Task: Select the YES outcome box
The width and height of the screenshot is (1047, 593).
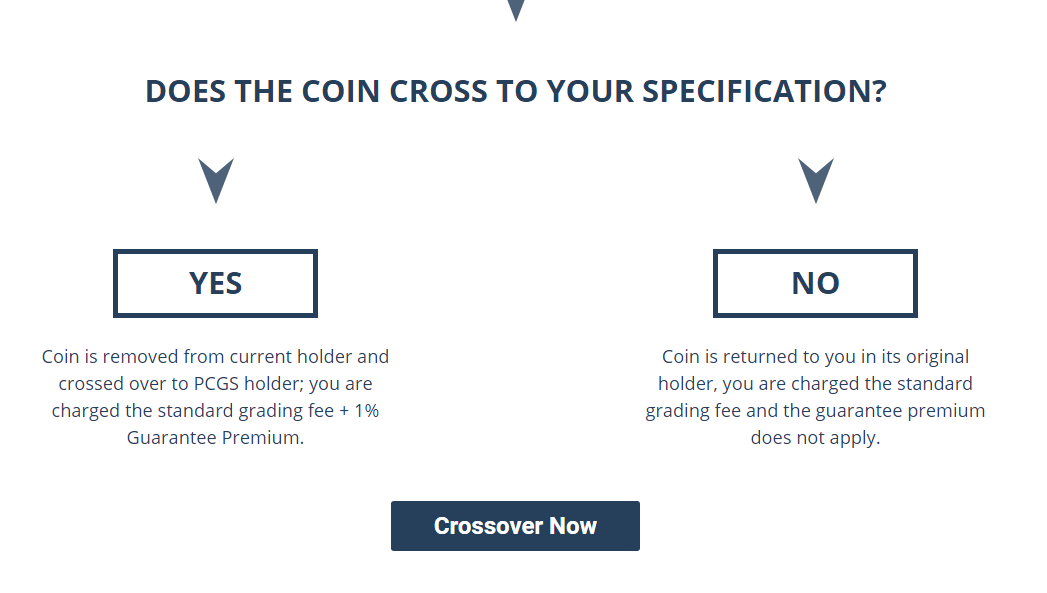Action: [x=215, y=283]
